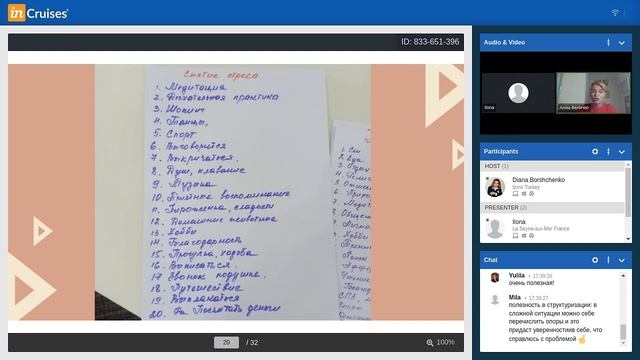Click the zoom magnifier icon

[x=430, y=342]
